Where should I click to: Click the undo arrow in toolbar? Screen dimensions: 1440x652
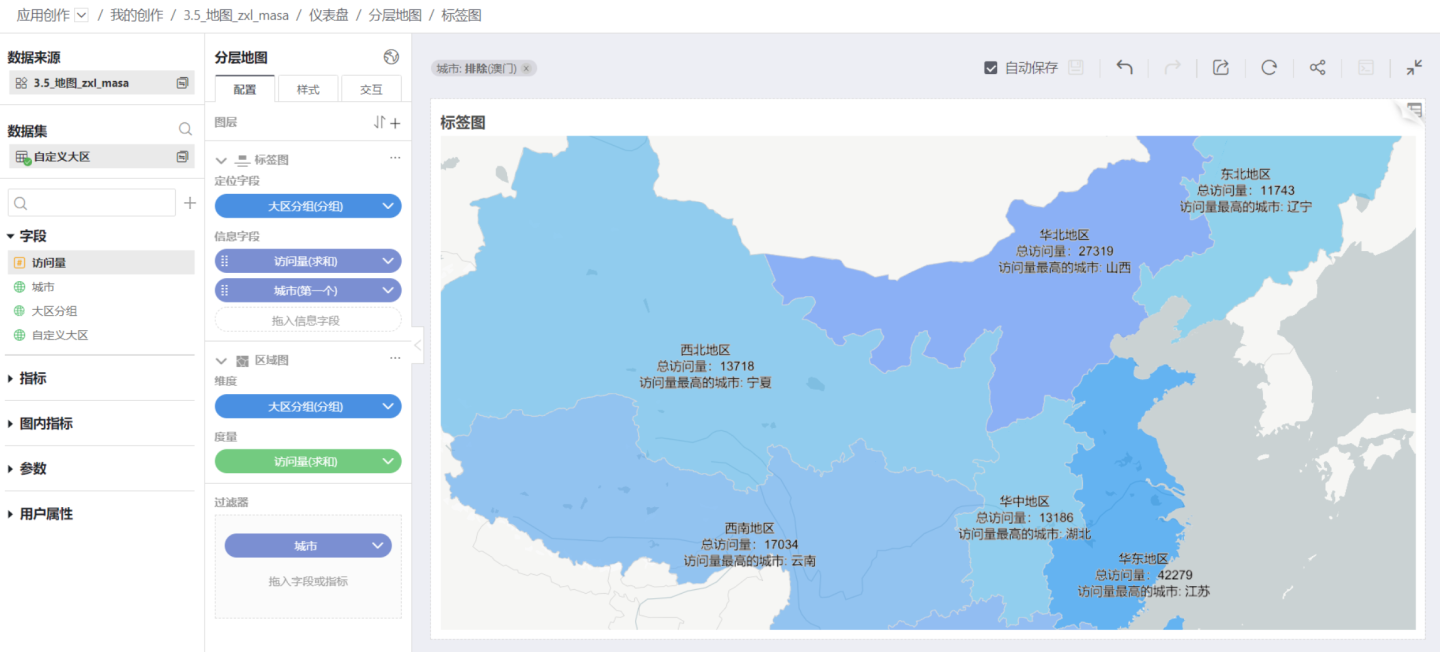1124,68
